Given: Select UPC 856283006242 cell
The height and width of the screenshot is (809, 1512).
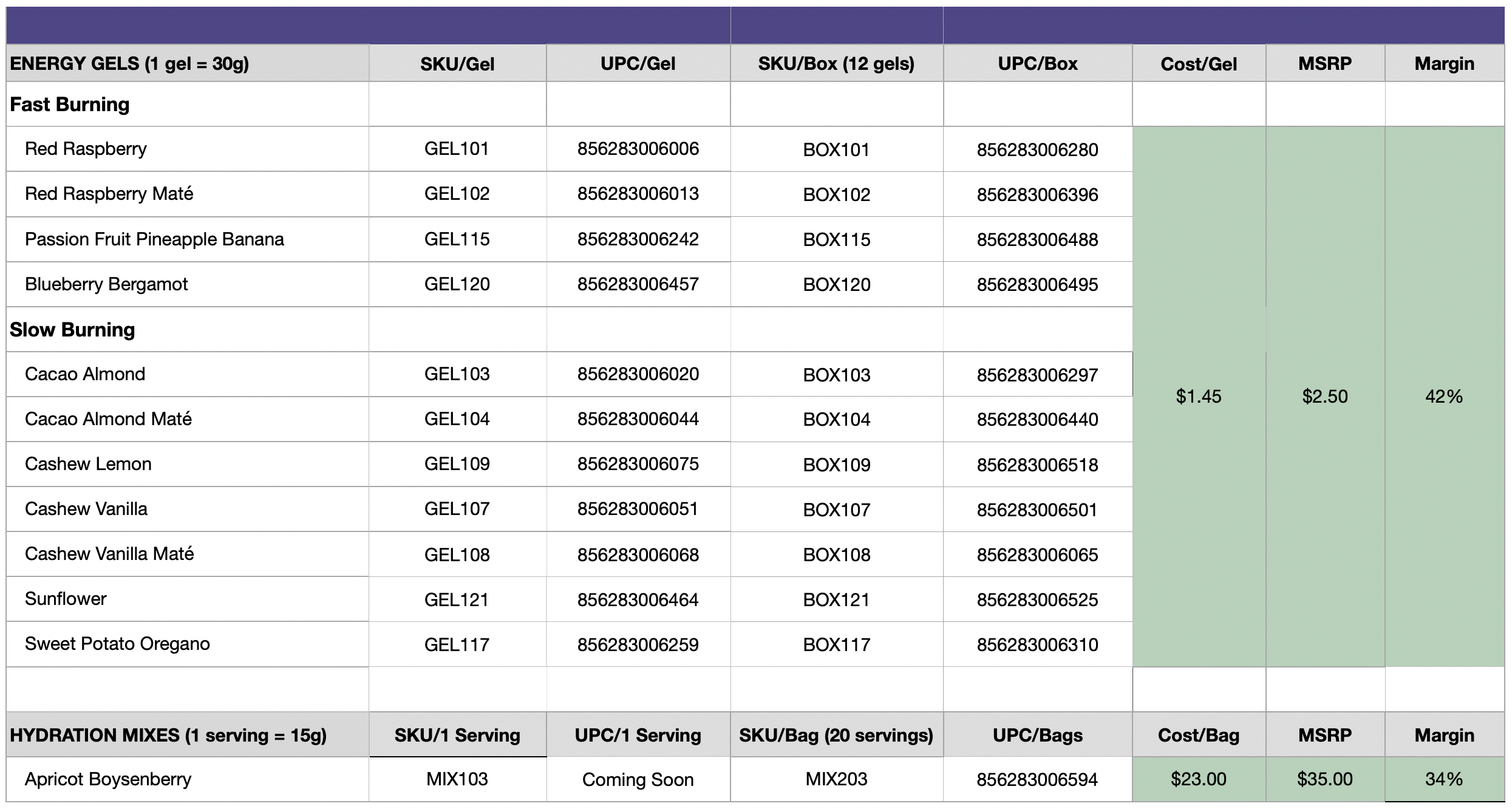Looking at the screenshot, I should tap(638, 239).
